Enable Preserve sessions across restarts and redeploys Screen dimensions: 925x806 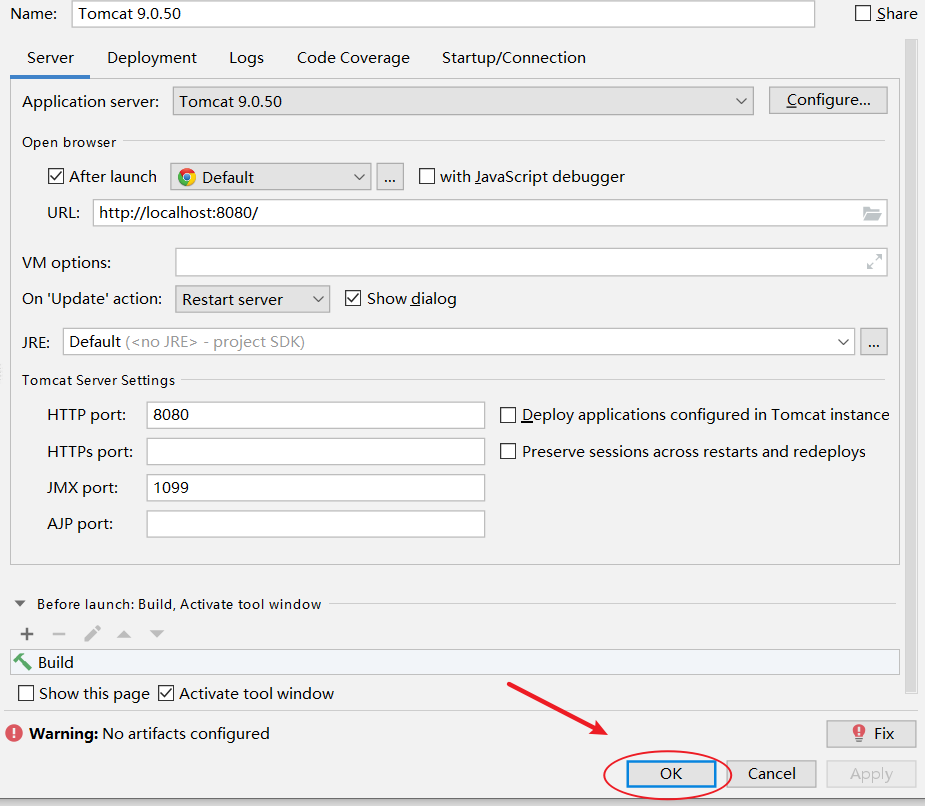pos(508,451)
